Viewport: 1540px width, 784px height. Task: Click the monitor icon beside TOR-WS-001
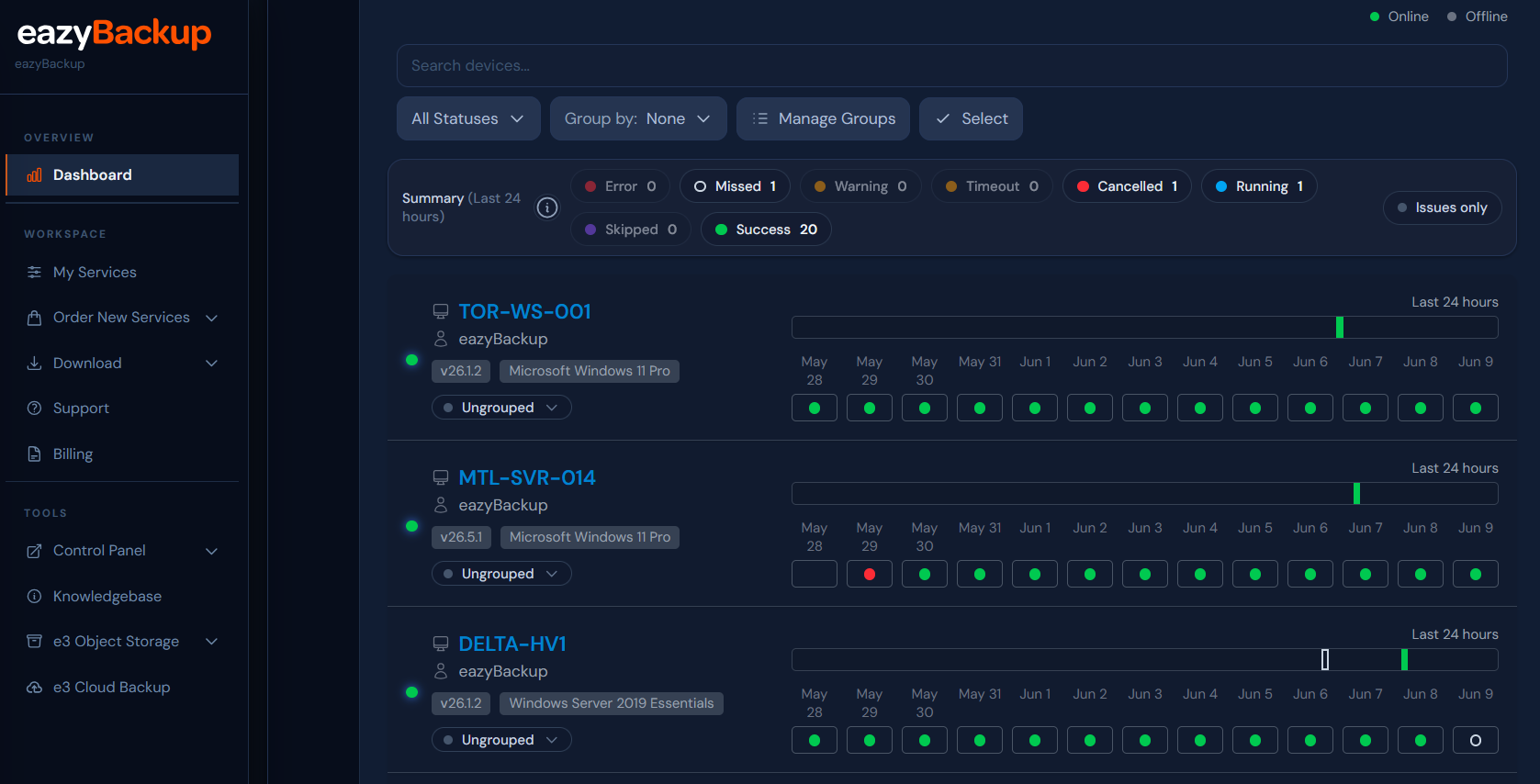pyautogui.click(x=441, y=311)
